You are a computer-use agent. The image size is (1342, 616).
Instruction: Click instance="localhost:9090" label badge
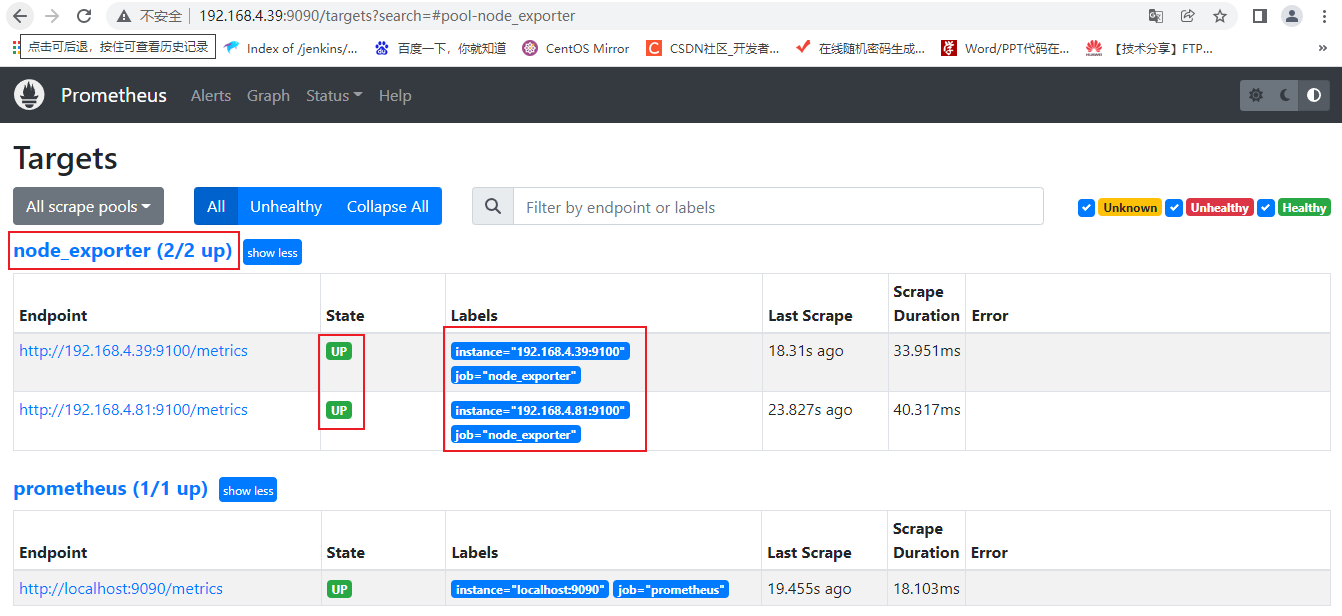[530, 590]
